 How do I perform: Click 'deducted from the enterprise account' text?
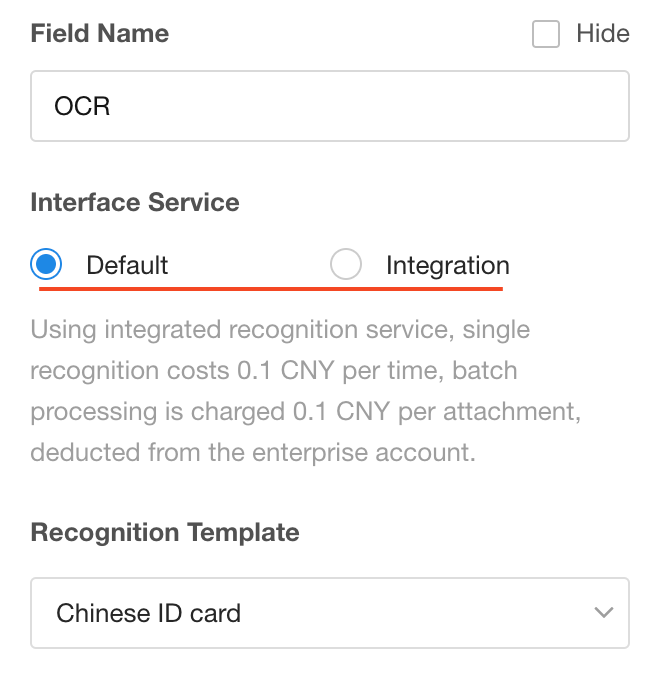click(252, 452)
